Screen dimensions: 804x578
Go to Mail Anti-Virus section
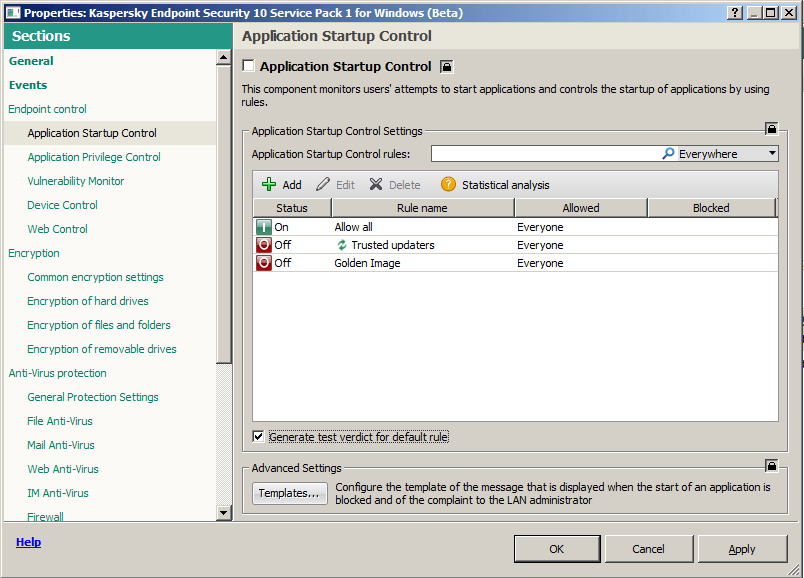click(x=61, y=445)
